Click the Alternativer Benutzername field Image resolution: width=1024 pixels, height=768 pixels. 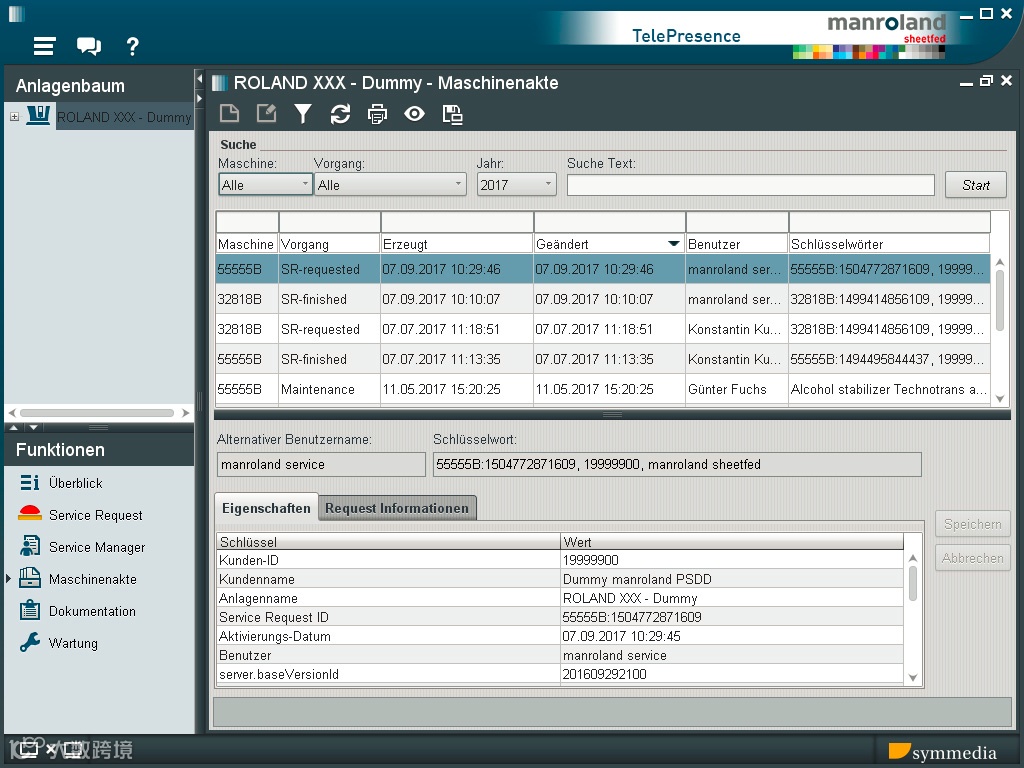[x=321, y=464]
